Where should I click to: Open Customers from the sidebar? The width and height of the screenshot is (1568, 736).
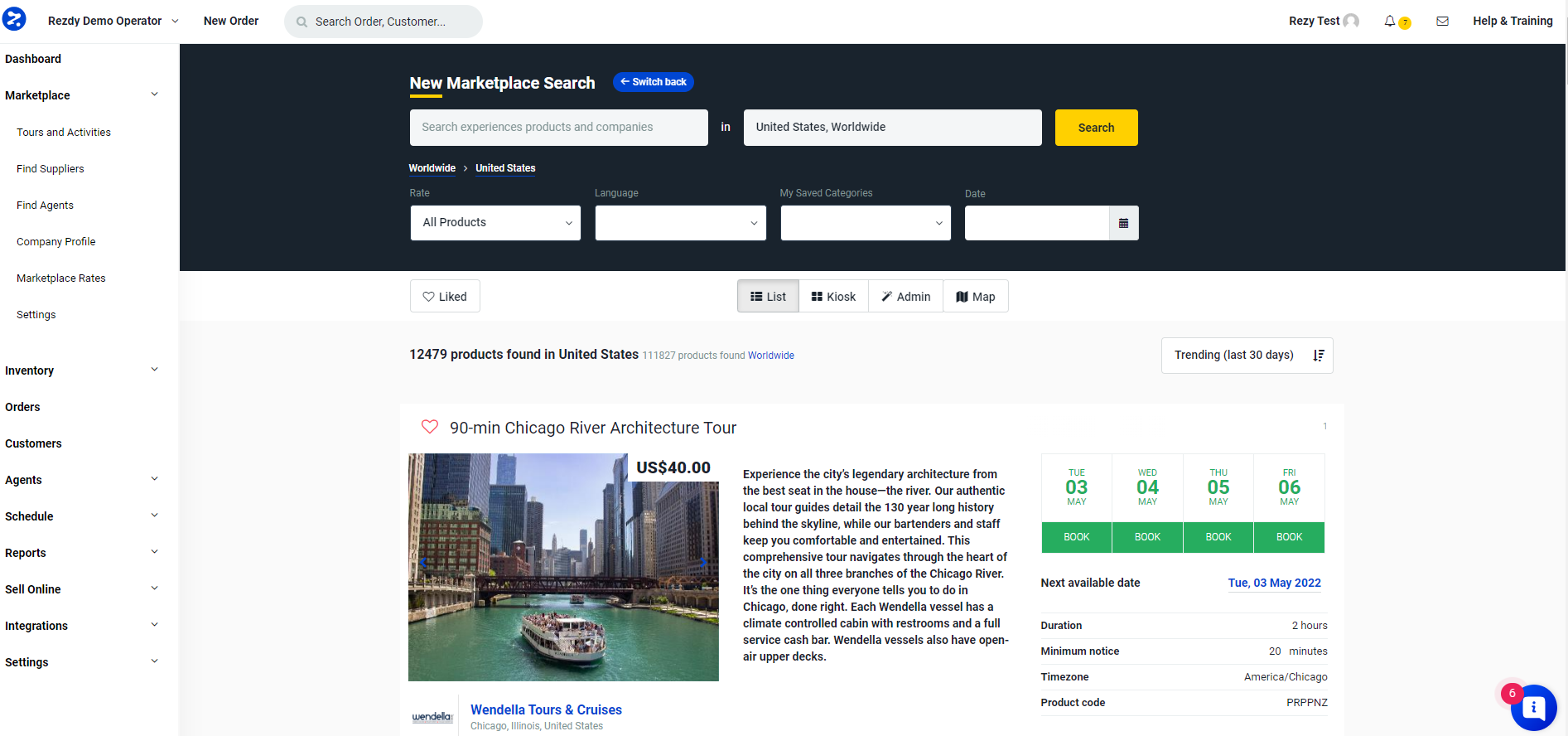[33, 443]
